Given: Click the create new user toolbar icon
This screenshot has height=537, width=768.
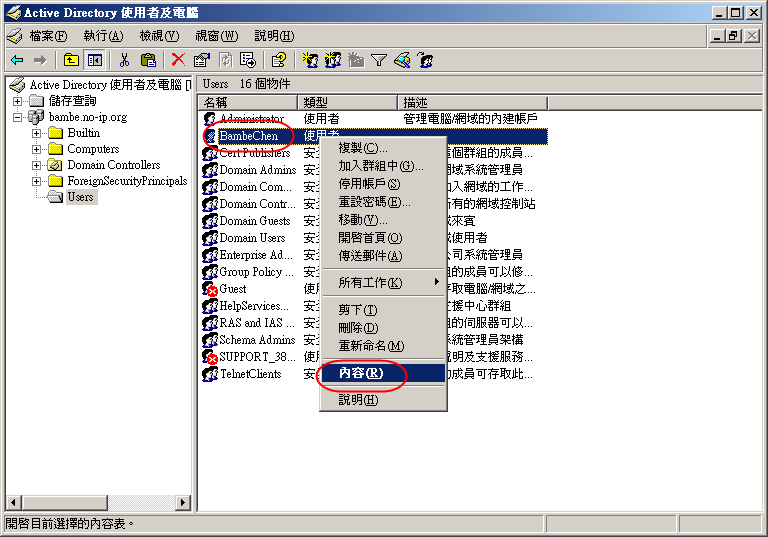Looking at the screenshot, I should (x=310, y=60).
